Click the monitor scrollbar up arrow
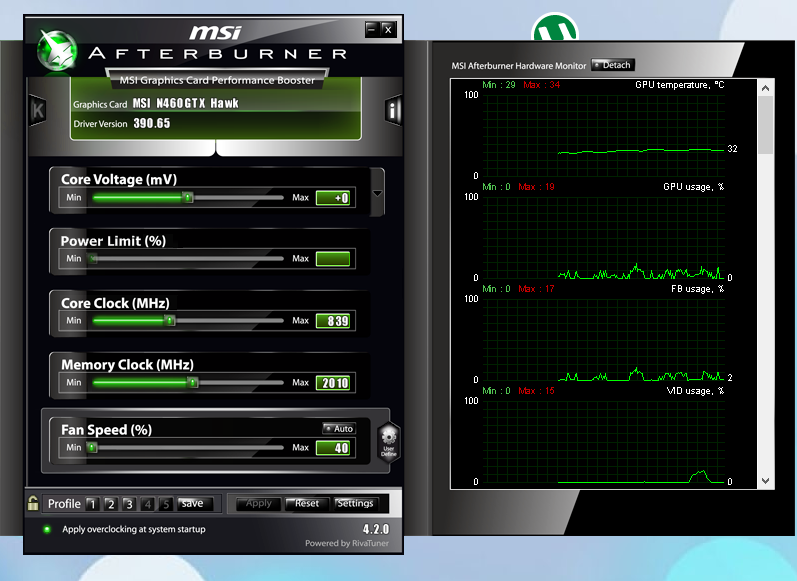 pyautogui.click(x=765, y=88)
